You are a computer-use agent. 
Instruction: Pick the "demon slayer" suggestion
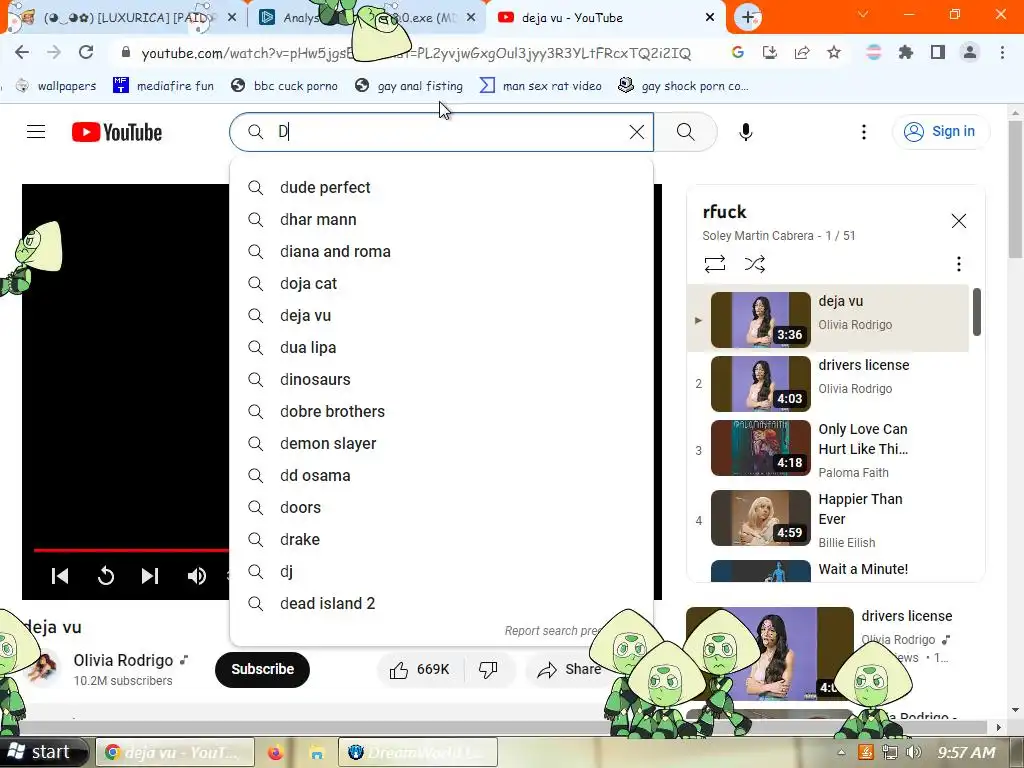[x=441, y=443]
